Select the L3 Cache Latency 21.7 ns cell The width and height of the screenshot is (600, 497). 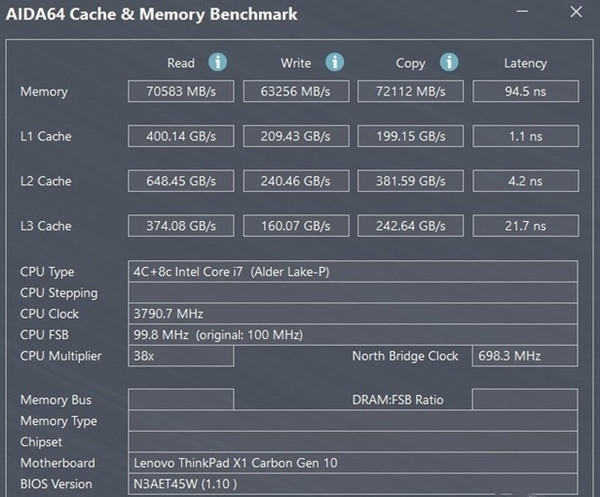pyautogui.click(x=525, y=226)
